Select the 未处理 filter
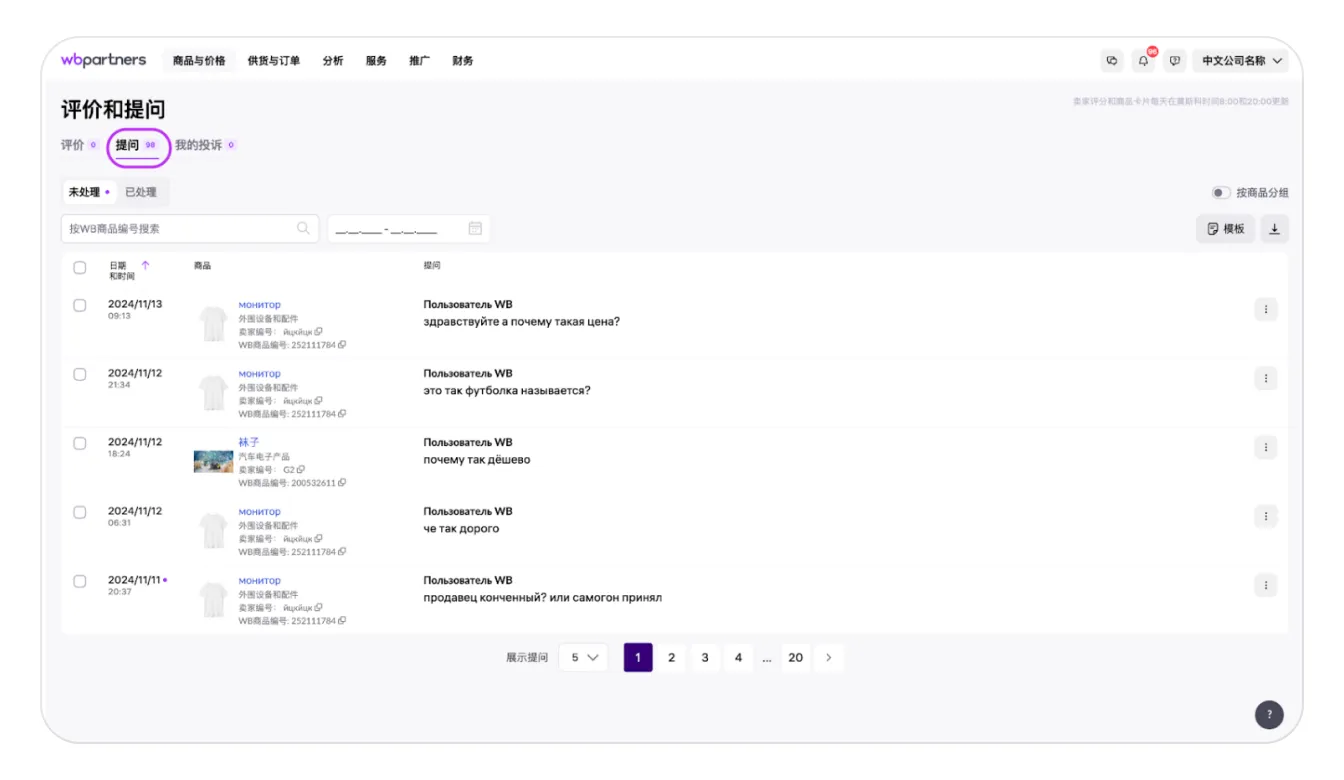1344x780 pixels. point(89,192)
